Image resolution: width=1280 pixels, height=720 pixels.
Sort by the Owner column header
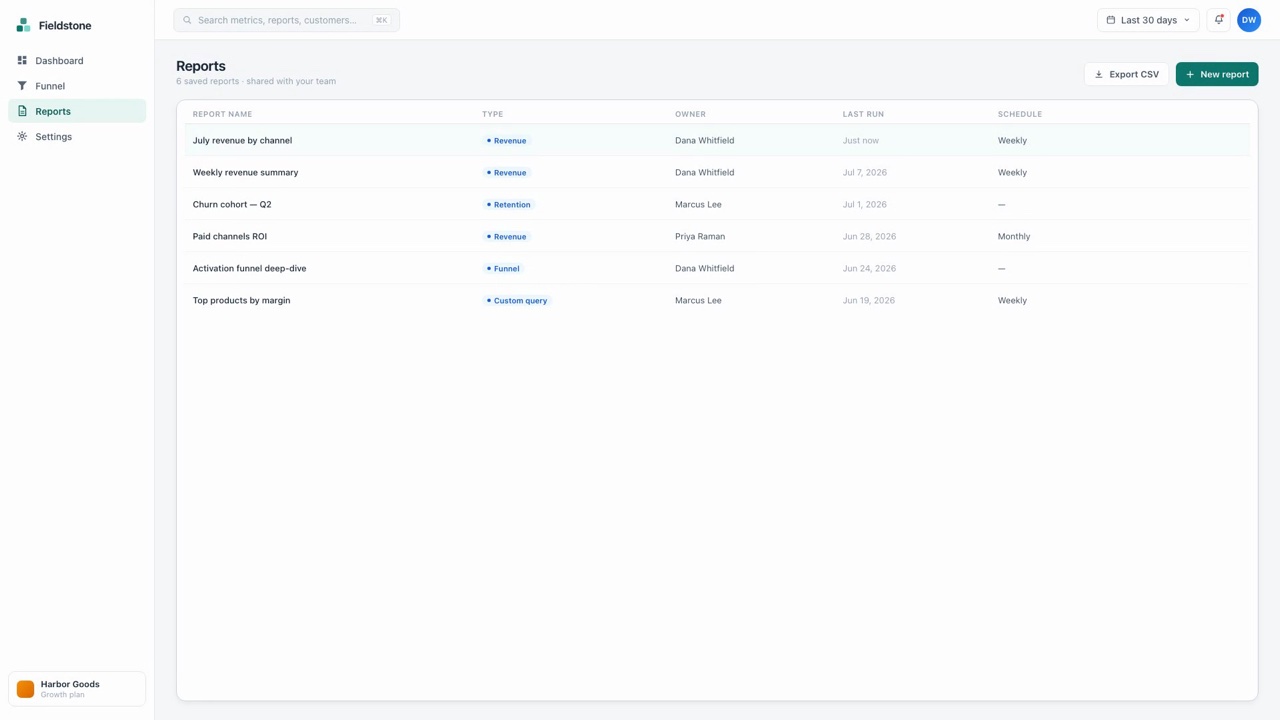tap(690, 114)
